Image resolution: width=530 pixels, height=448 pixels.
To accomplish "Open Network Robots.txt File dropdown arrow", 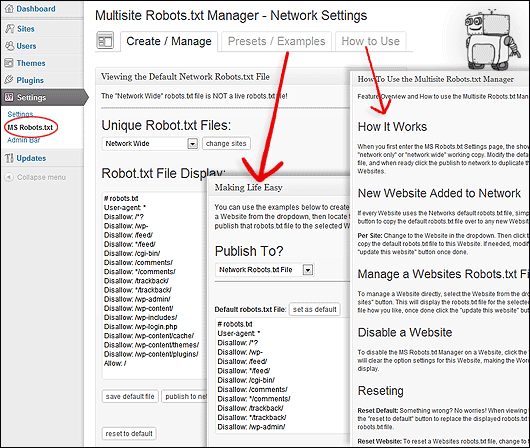I will tap(308, 270).
